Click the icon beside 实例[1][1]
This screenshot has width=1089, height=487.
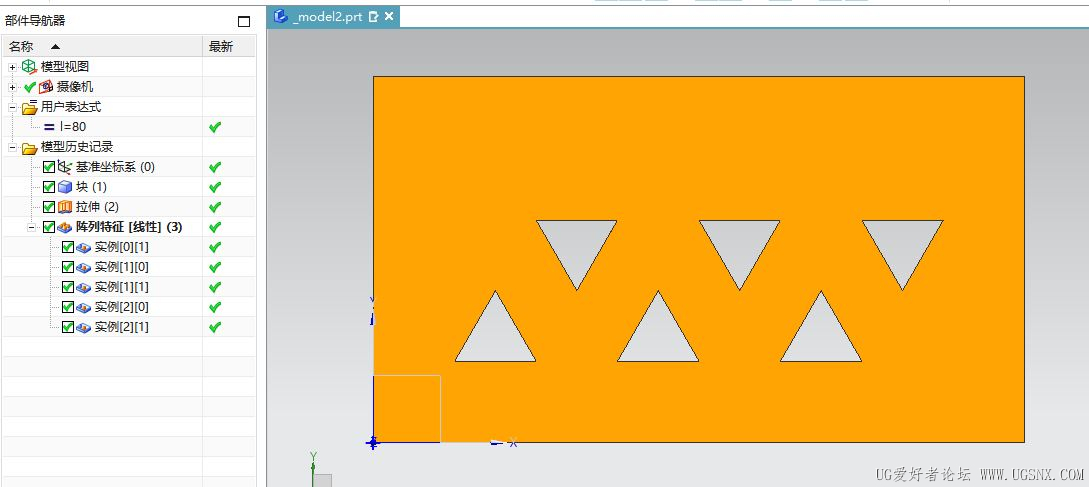pos(84,288)
